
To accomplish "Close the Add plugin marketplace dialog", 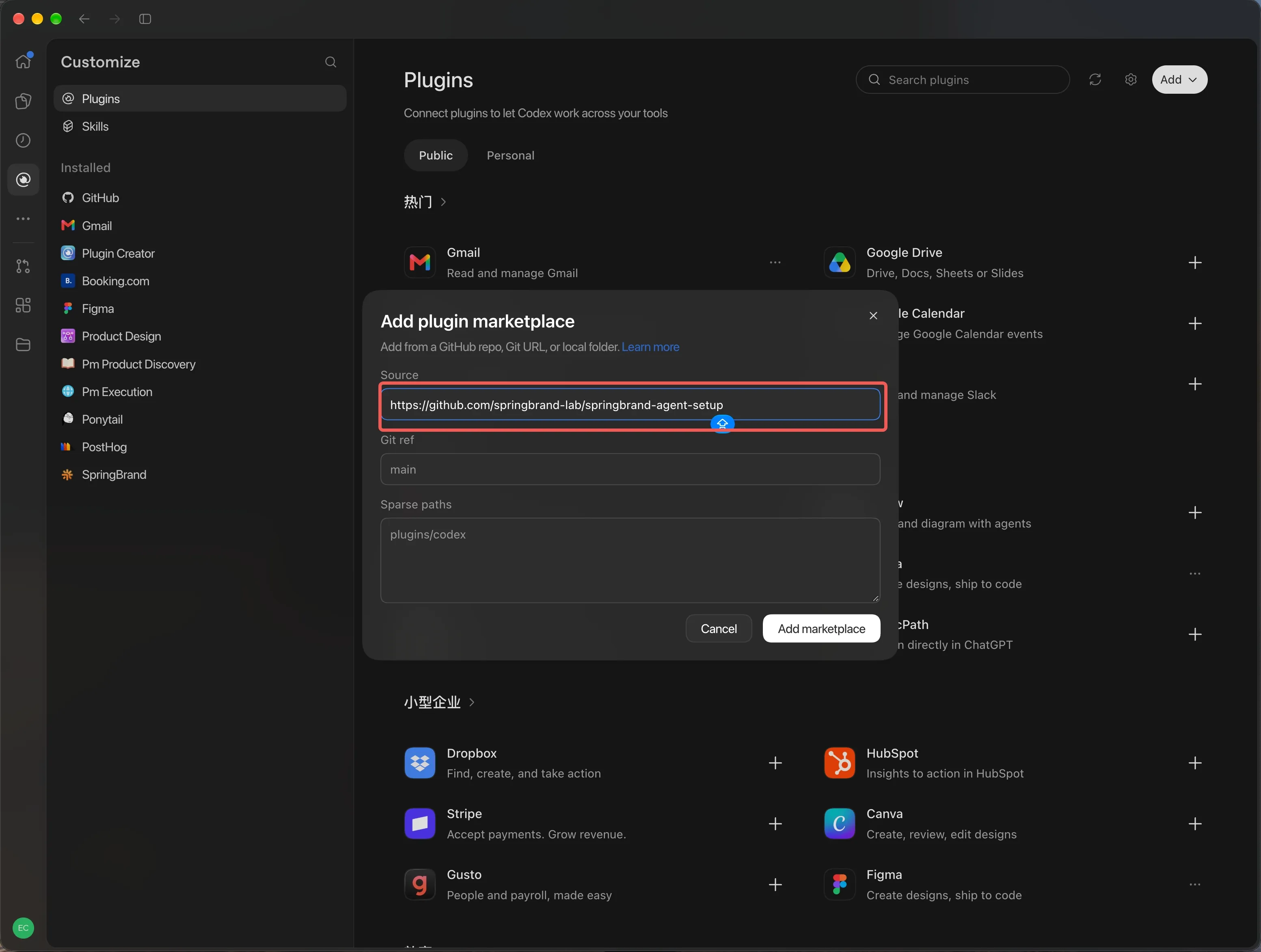I will point(873,316).
